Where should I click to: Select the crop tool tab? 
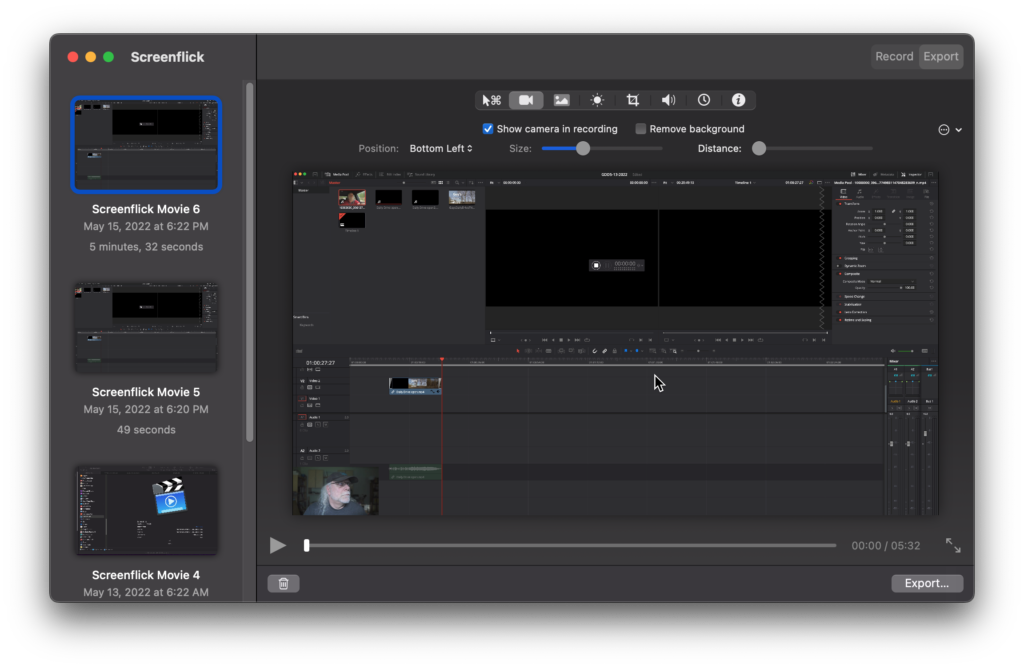tap(632, 100)
